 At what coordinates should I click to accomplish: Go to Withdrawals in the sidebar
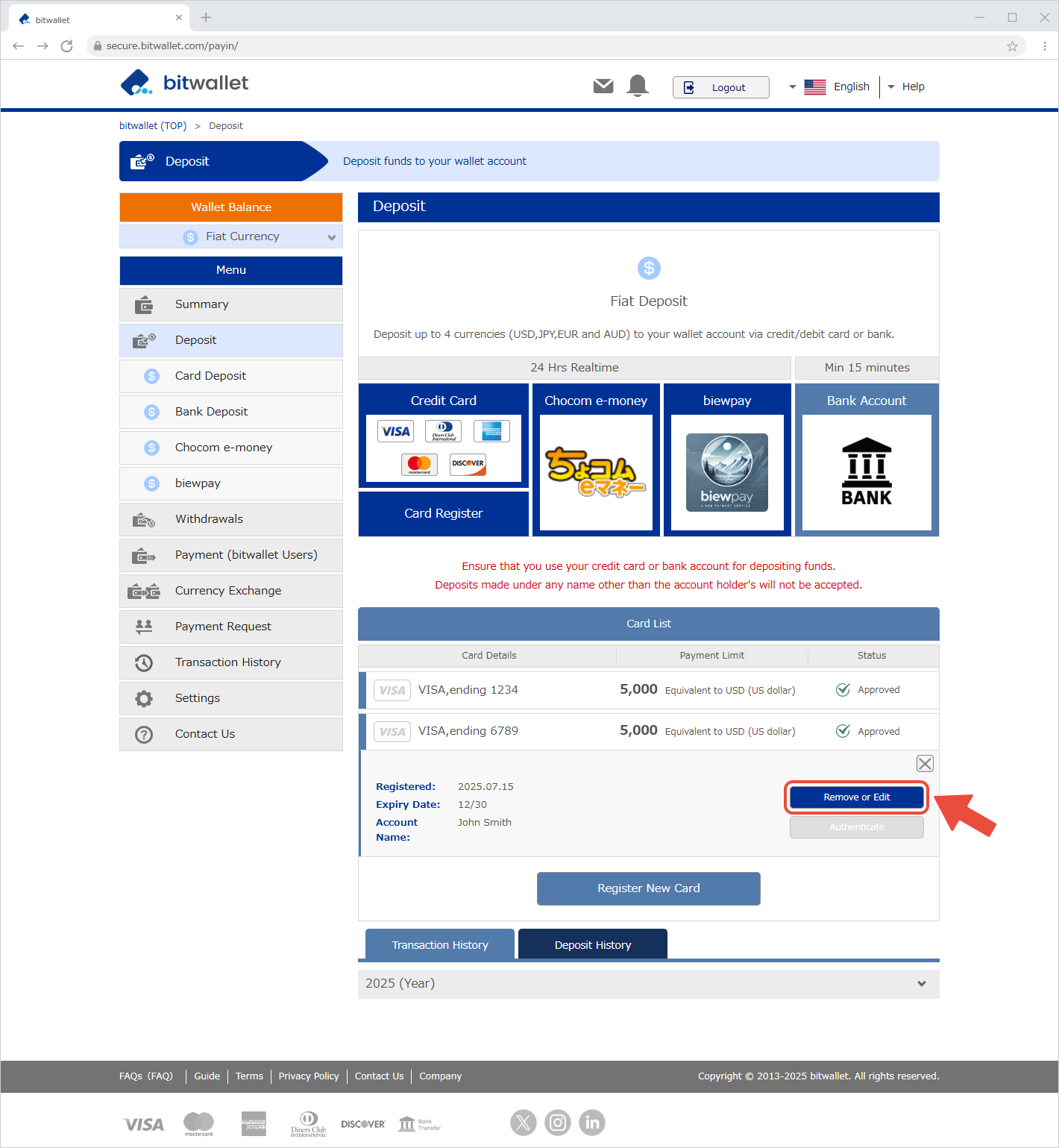[209, 519]
